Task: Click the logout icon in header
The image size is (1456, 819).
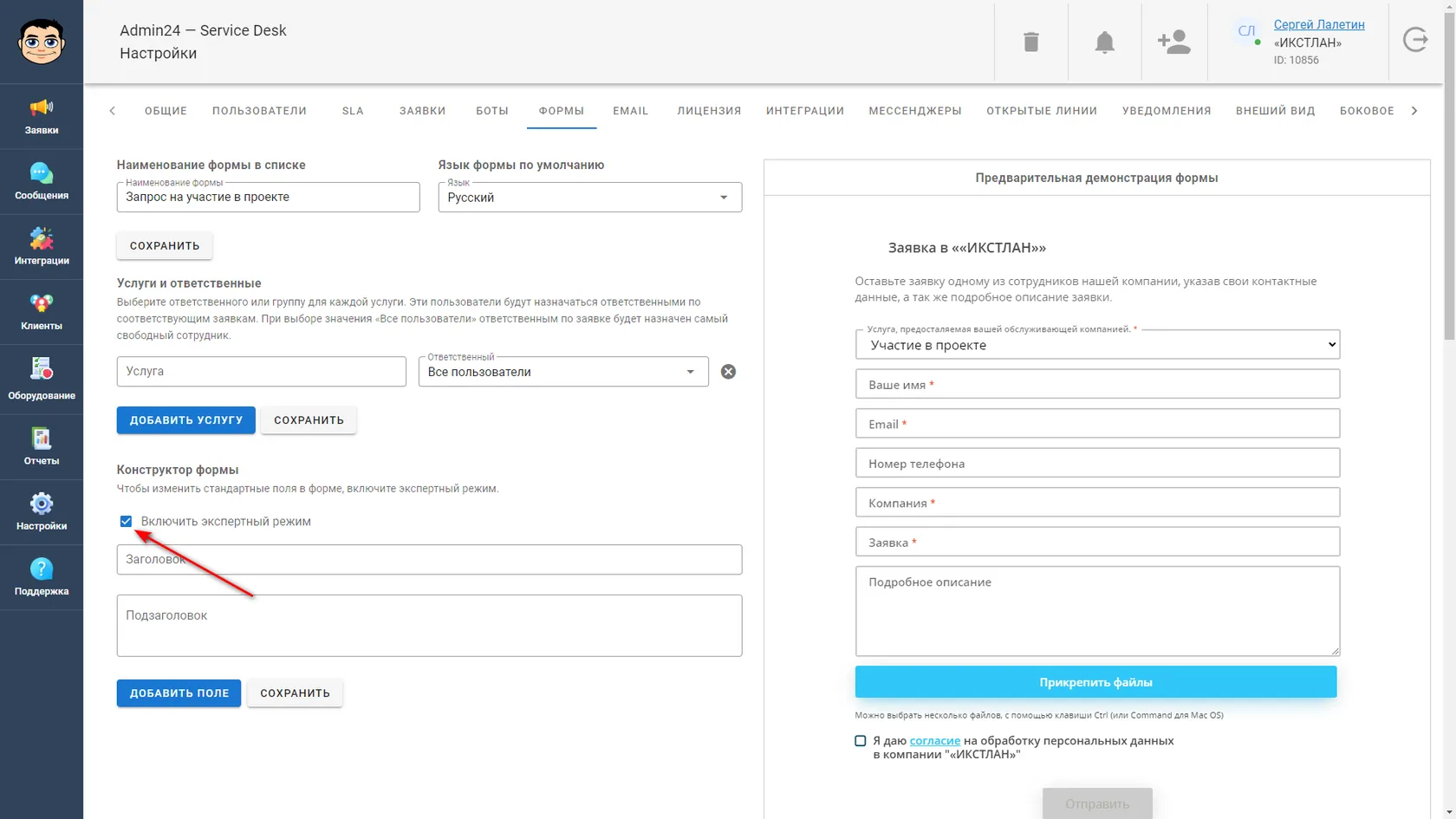Action: (1415, 40)
